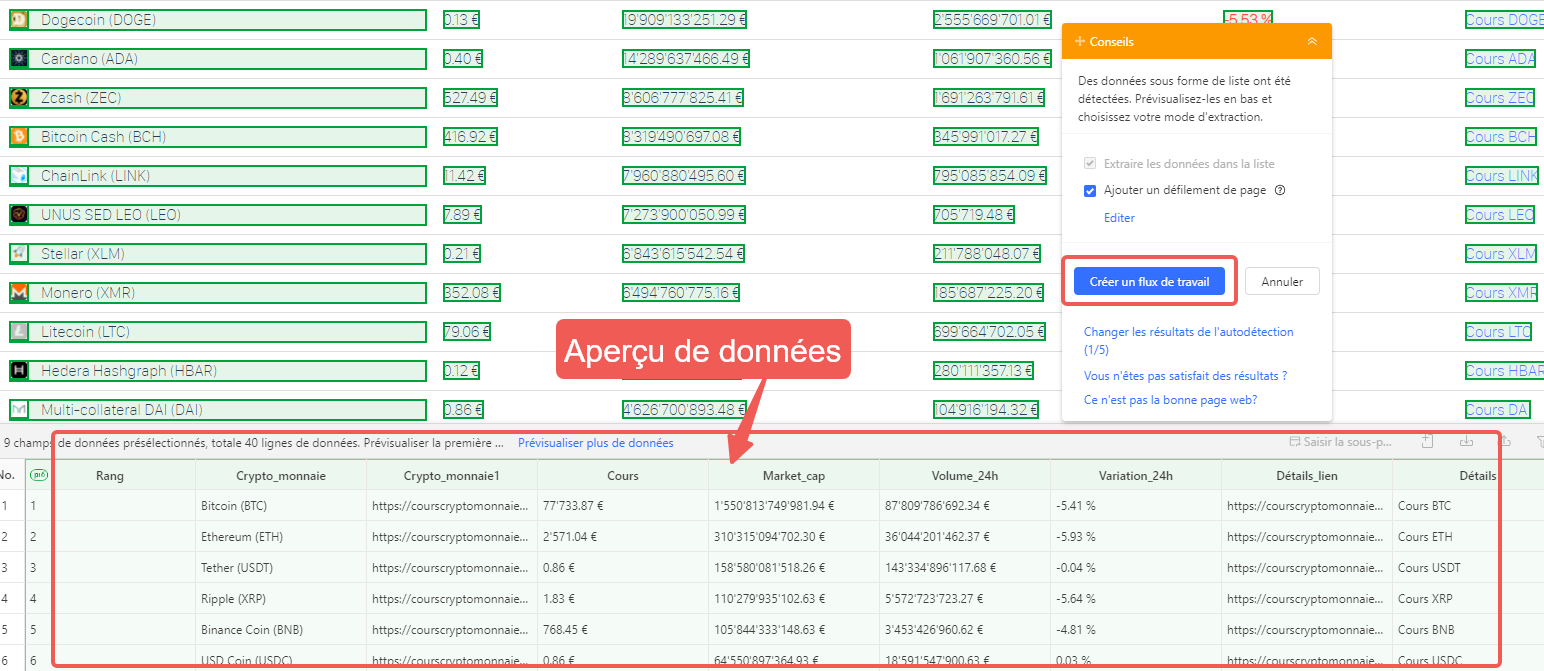
Task: Click 'Prévisualiser plus de données' link
Action: click(595, 443)
